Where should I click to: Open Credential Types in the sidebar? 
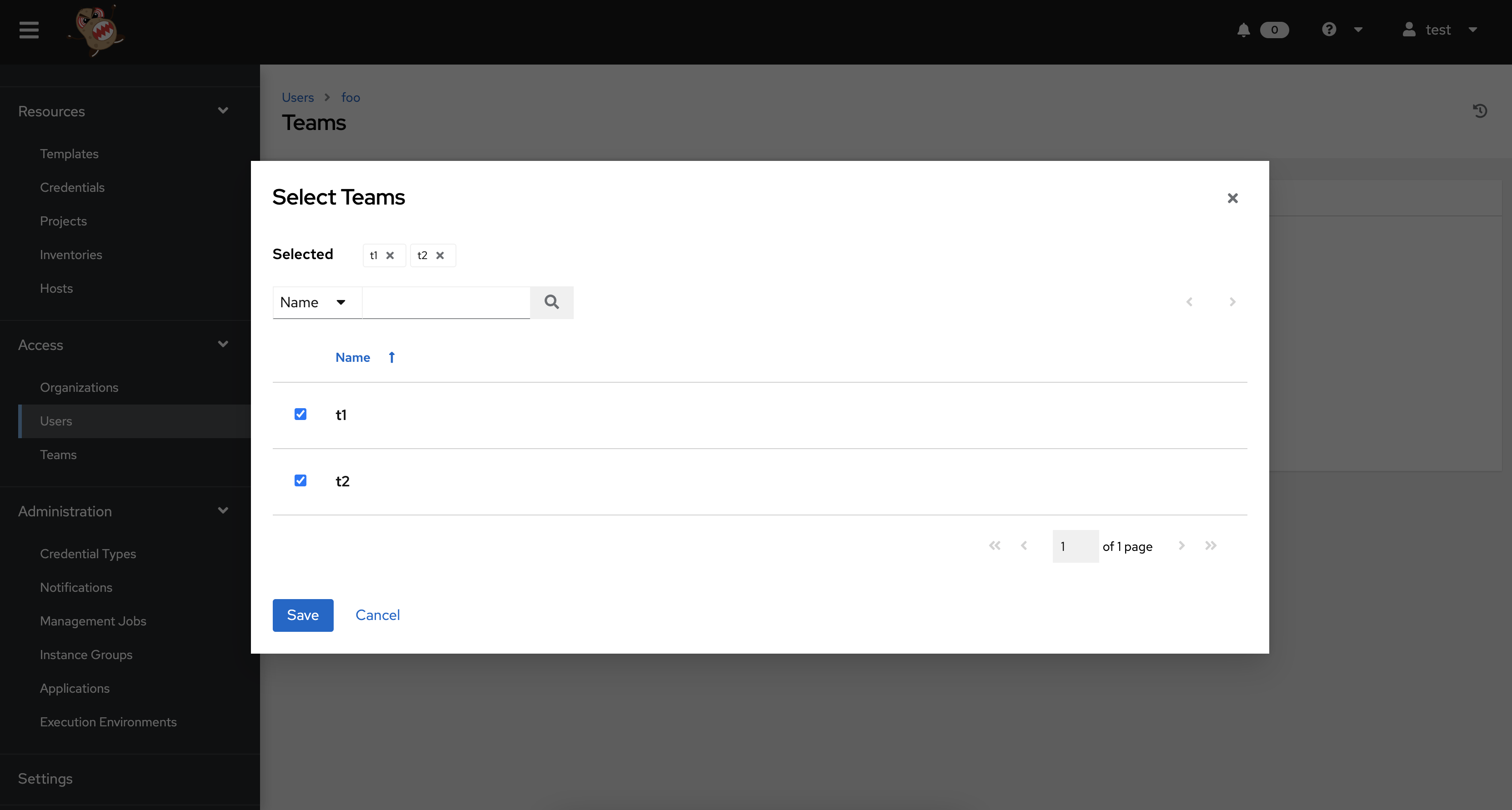88,554
